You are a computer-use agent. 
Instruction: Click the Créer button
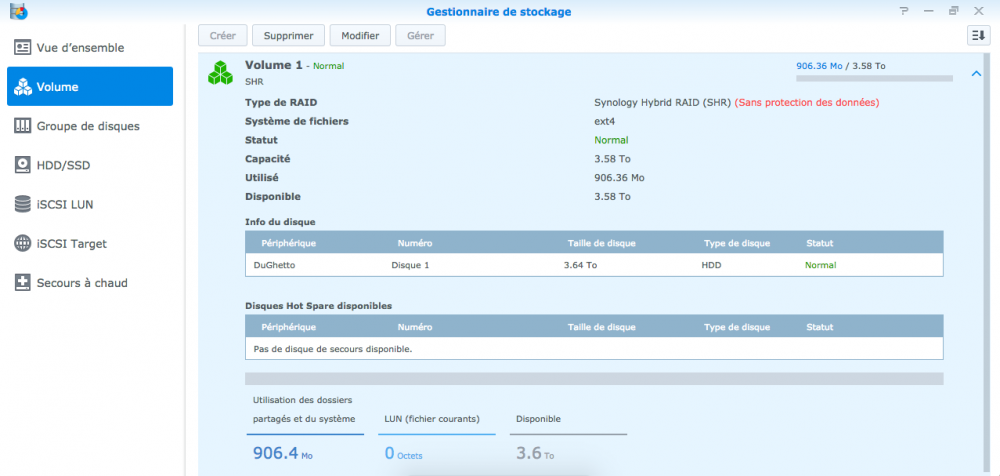coord(222,36)
